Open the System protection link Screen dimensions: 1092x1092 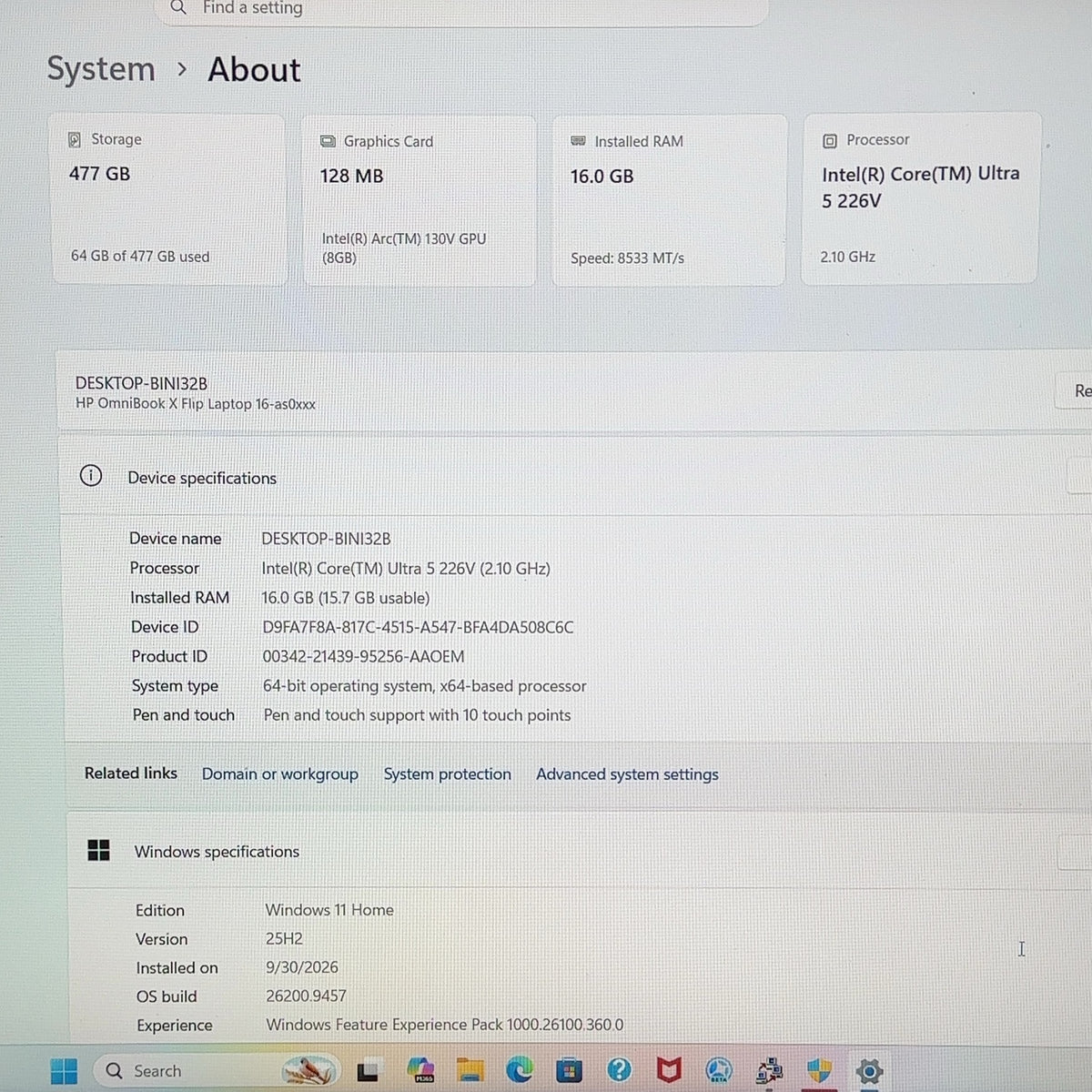pyautogui.click(x=447, y=774)
